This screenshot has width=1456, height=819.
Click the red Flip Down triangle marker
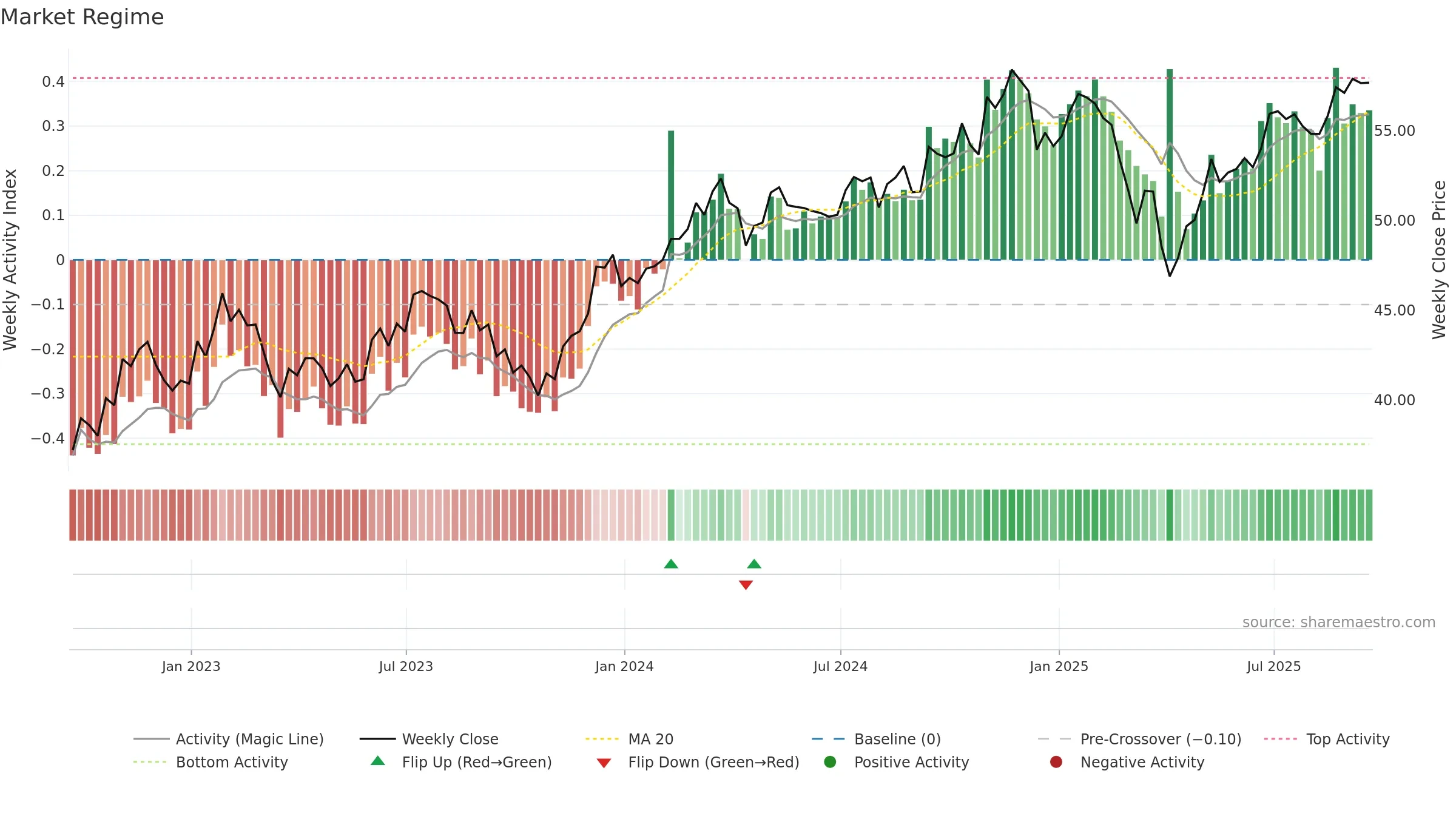[746, 585]
